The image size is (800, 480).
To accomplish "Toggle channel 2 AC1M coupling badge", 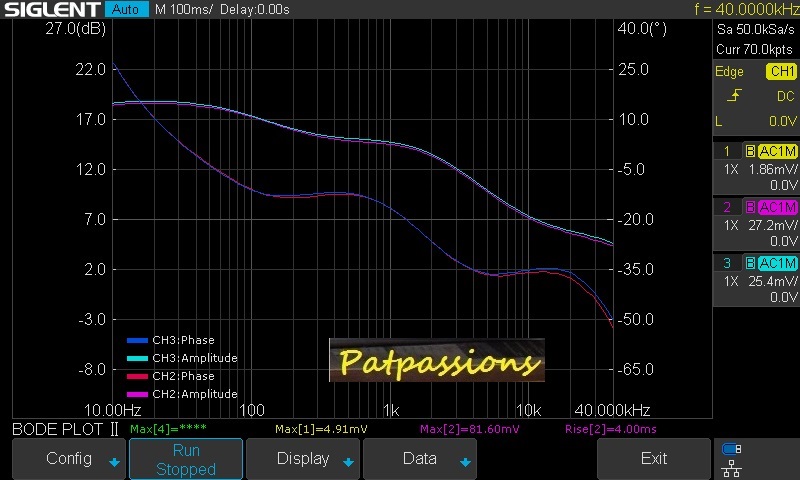I will point(777,207).
